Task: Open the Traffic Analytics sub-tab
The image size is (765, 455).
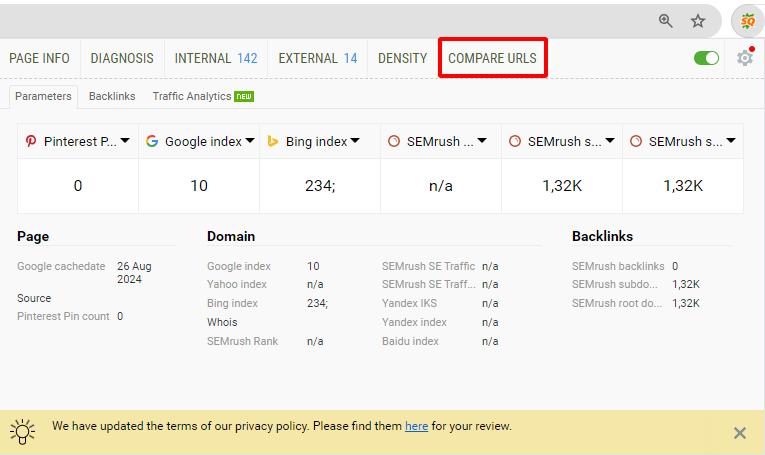Action: [192, 96]
